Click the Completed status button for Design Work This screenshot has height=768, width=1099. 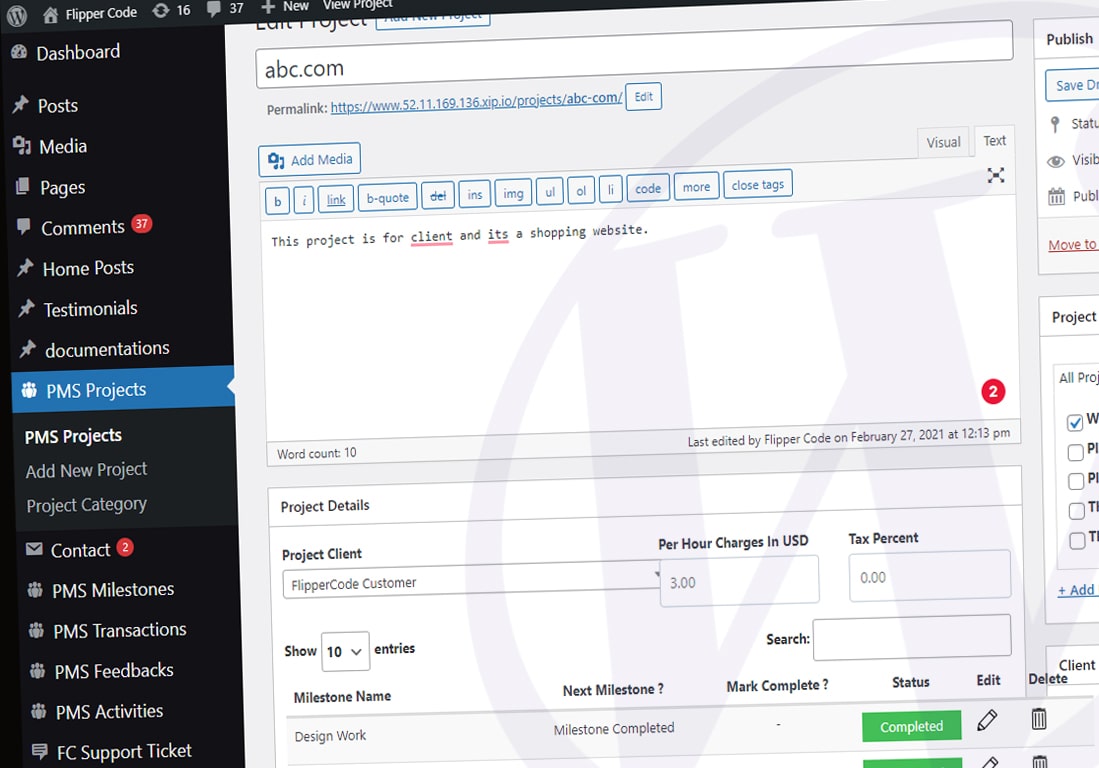911,727
